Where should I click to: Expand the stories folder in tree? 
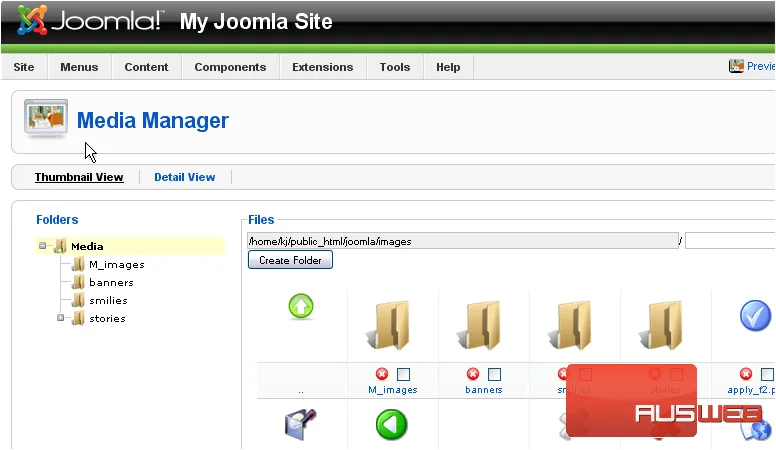pos(60,318)
